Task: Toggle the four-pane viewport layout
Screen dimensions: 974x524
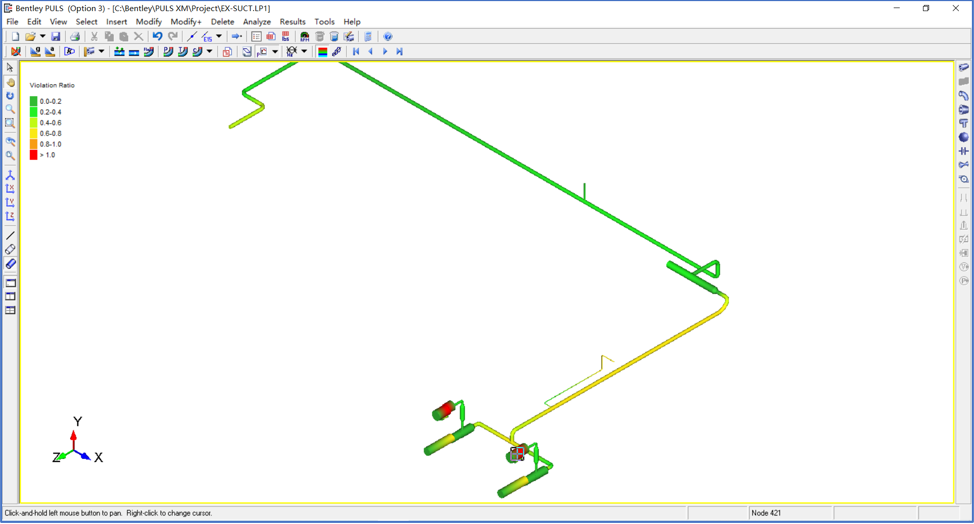Action: (10, 310)
